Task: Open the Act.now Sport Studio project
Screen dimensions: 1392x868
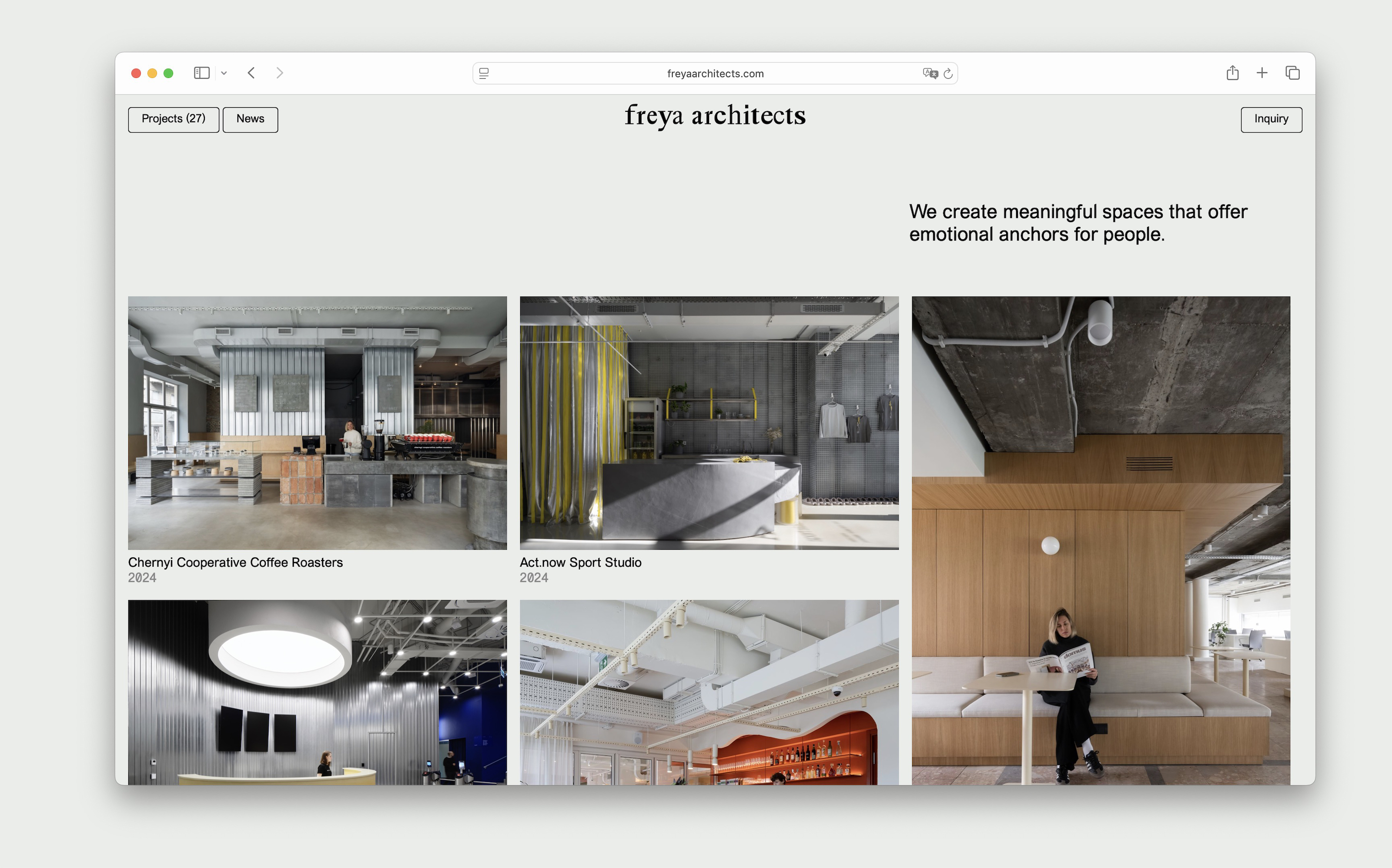Action: click(709, 423)
